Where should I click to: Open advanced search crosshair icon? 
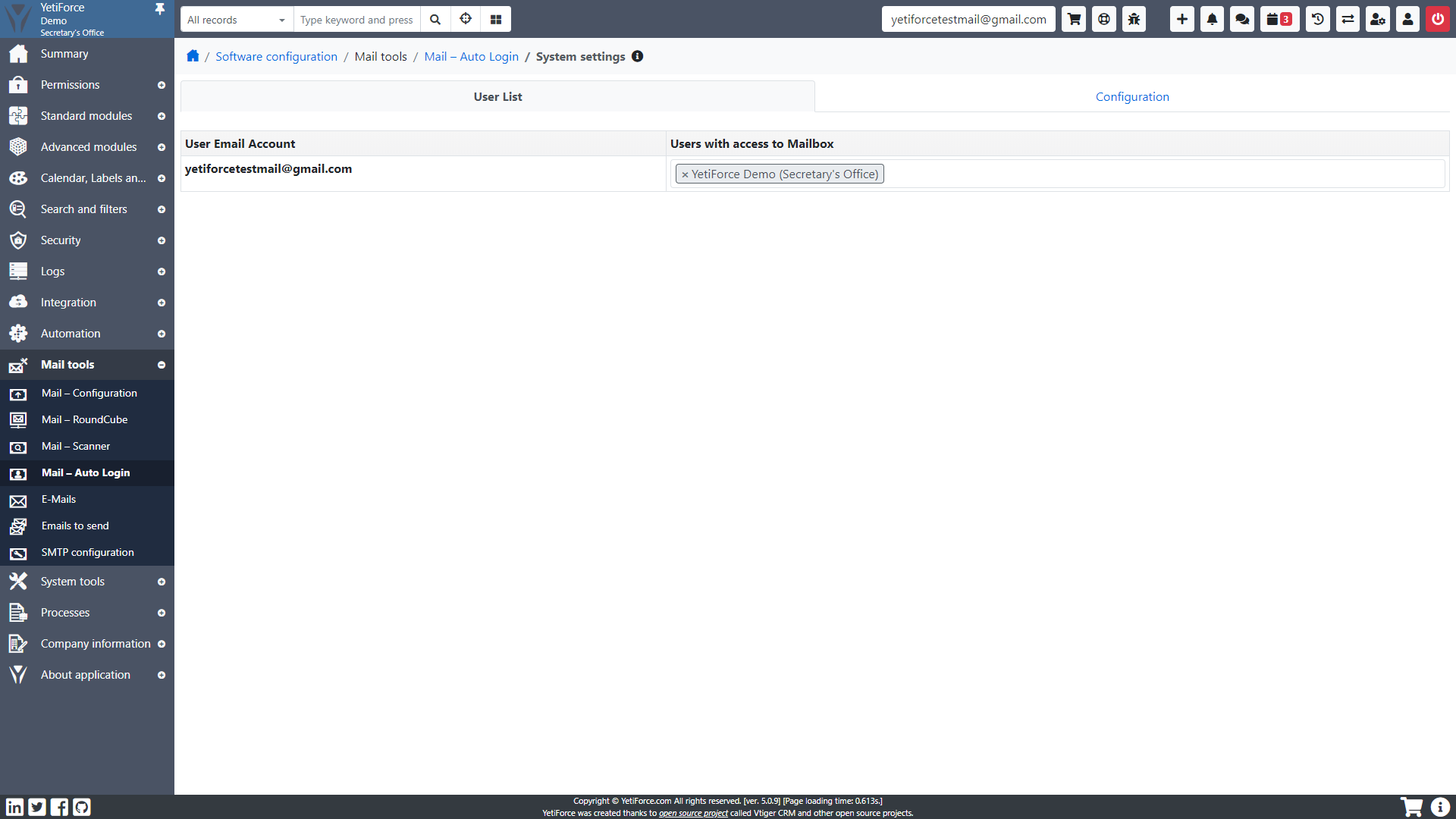click(x=466, y=20)
